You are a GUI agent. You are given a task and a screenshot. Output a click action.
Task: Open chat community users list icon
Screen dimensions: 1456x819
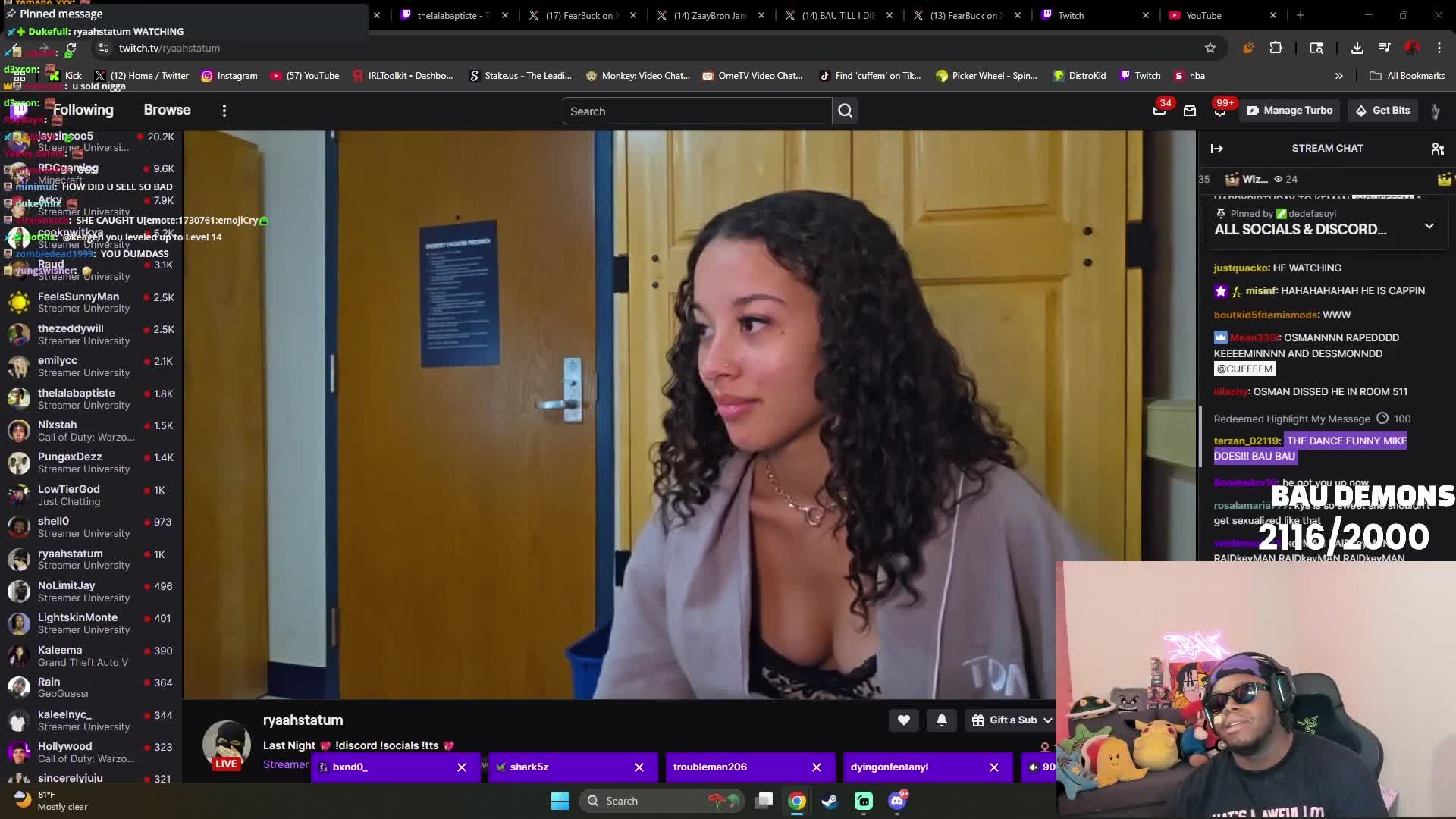(1437, 149)
